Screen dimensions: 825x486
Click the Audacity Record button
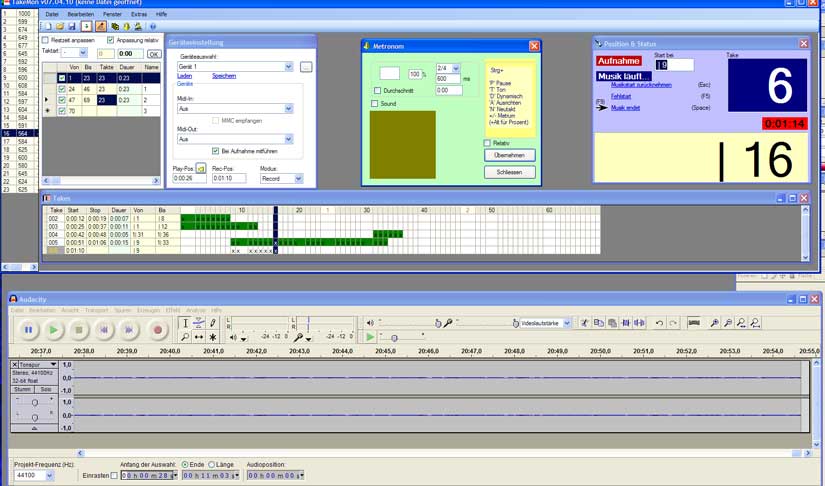pos(157,330)
